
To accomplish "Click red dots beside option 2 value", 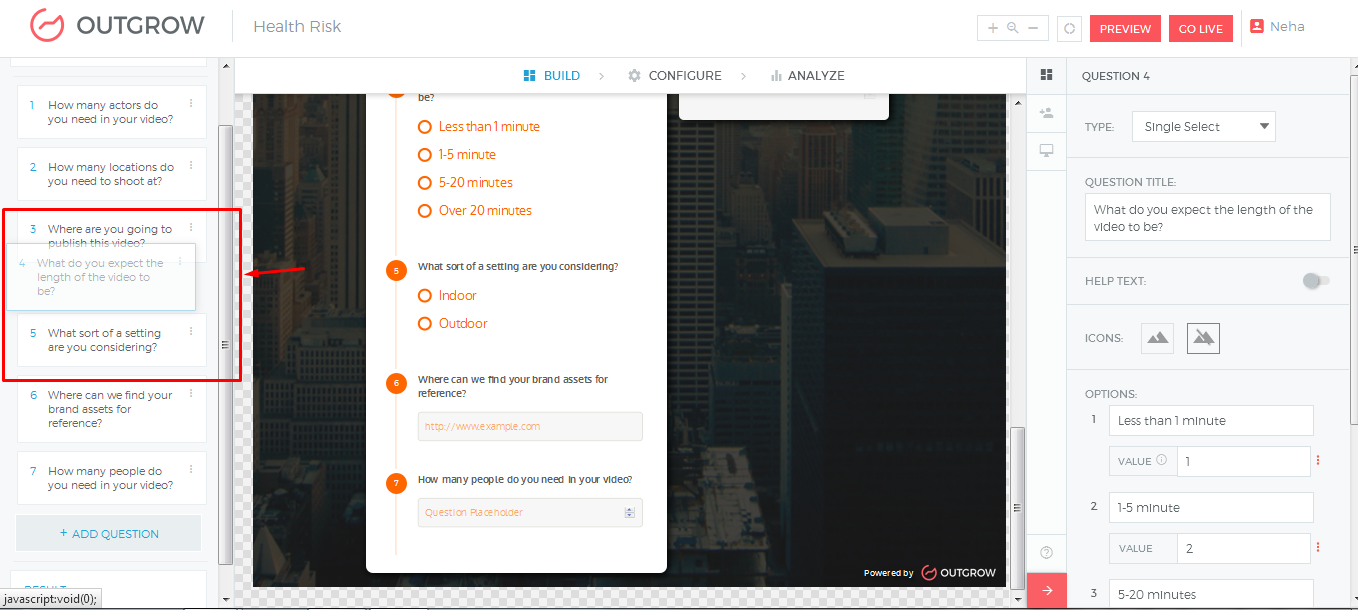I will pyautogui.click(x=1318, y=548).
